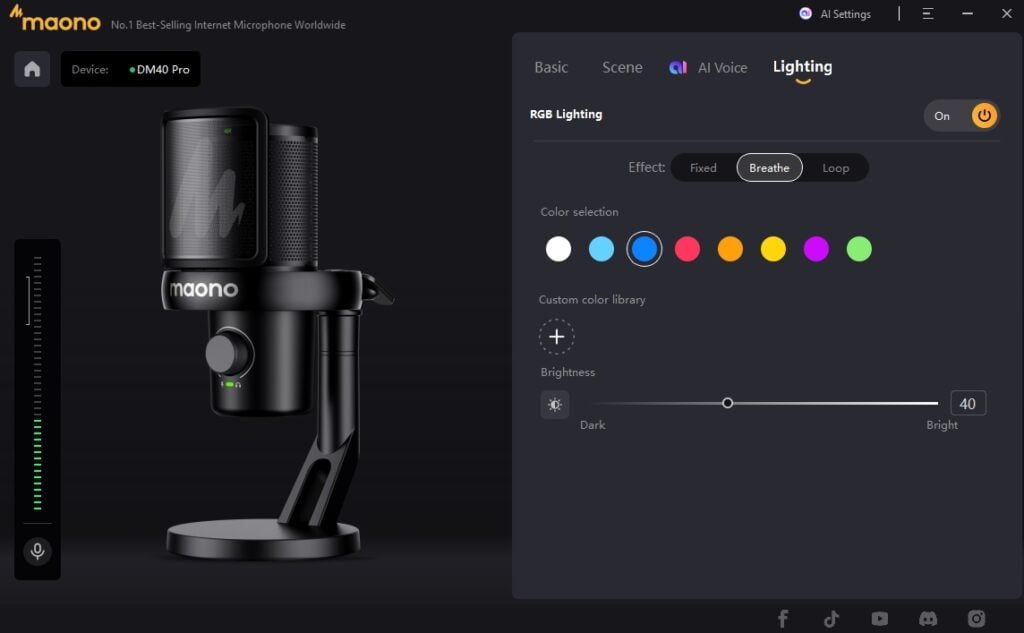Mute the microphone with the mic icon
Screen dimensions: 1024x633
click(x=37, y=551)
